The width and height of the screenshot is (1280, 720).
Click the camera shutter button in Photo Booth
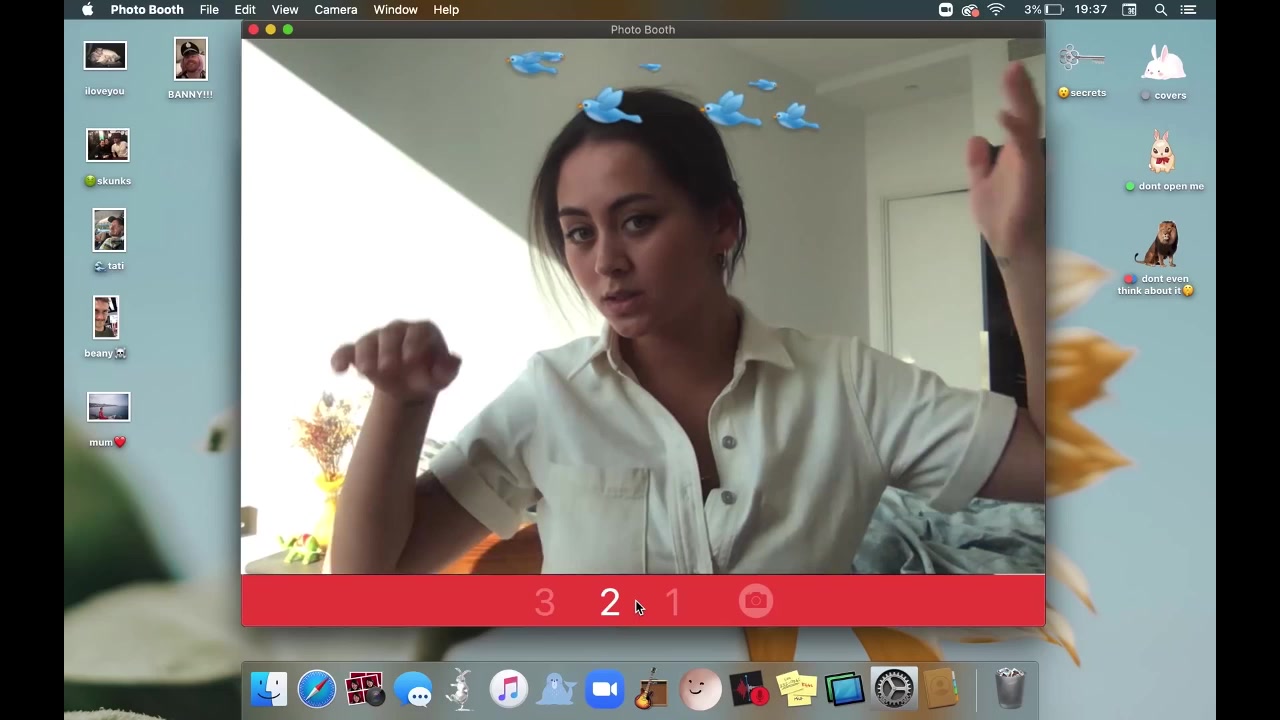pyautogui.click(x=756, y=600)
